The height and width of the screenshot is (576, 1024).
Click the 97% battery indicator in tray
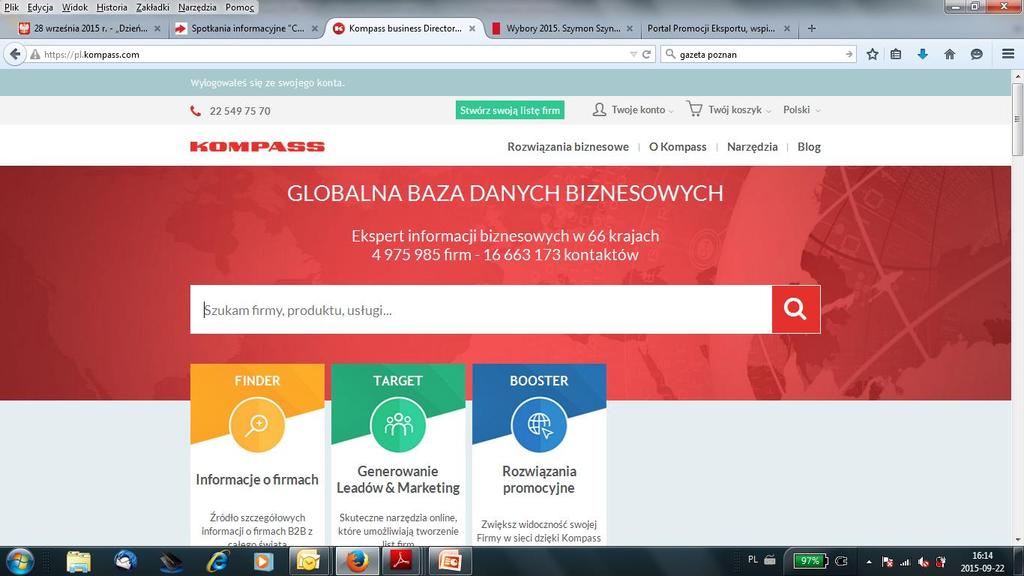(x=810, y=561)
